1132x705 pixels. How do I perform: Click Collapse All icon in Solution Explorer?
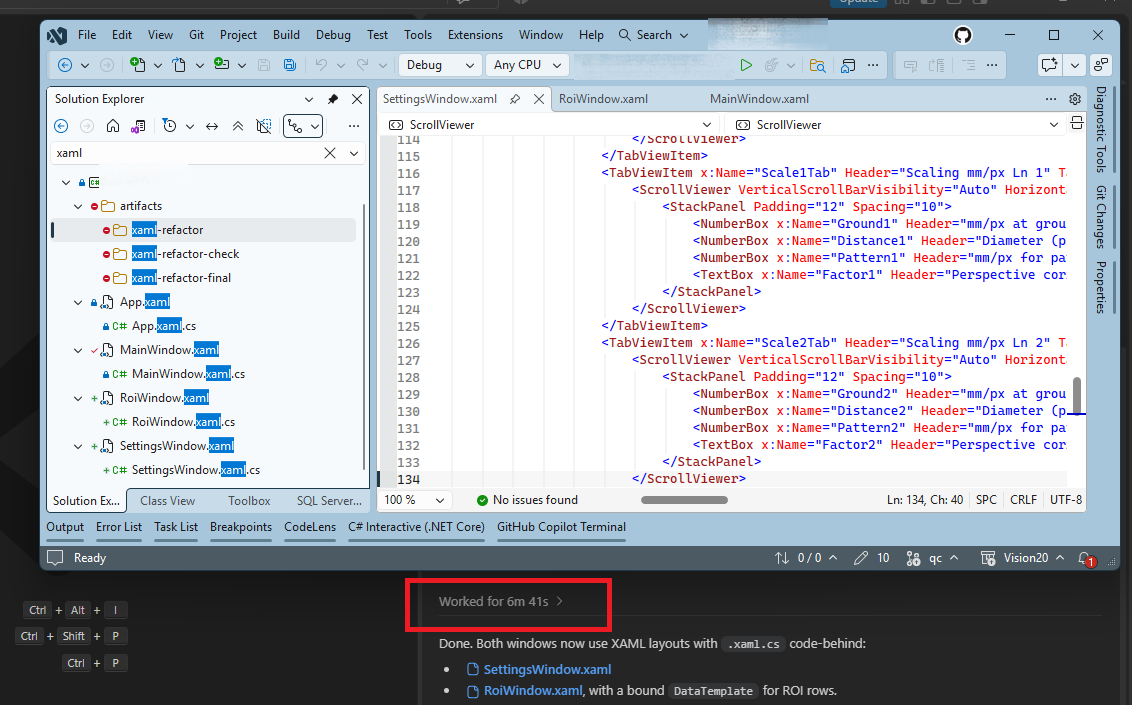click(x=238, y=126)
